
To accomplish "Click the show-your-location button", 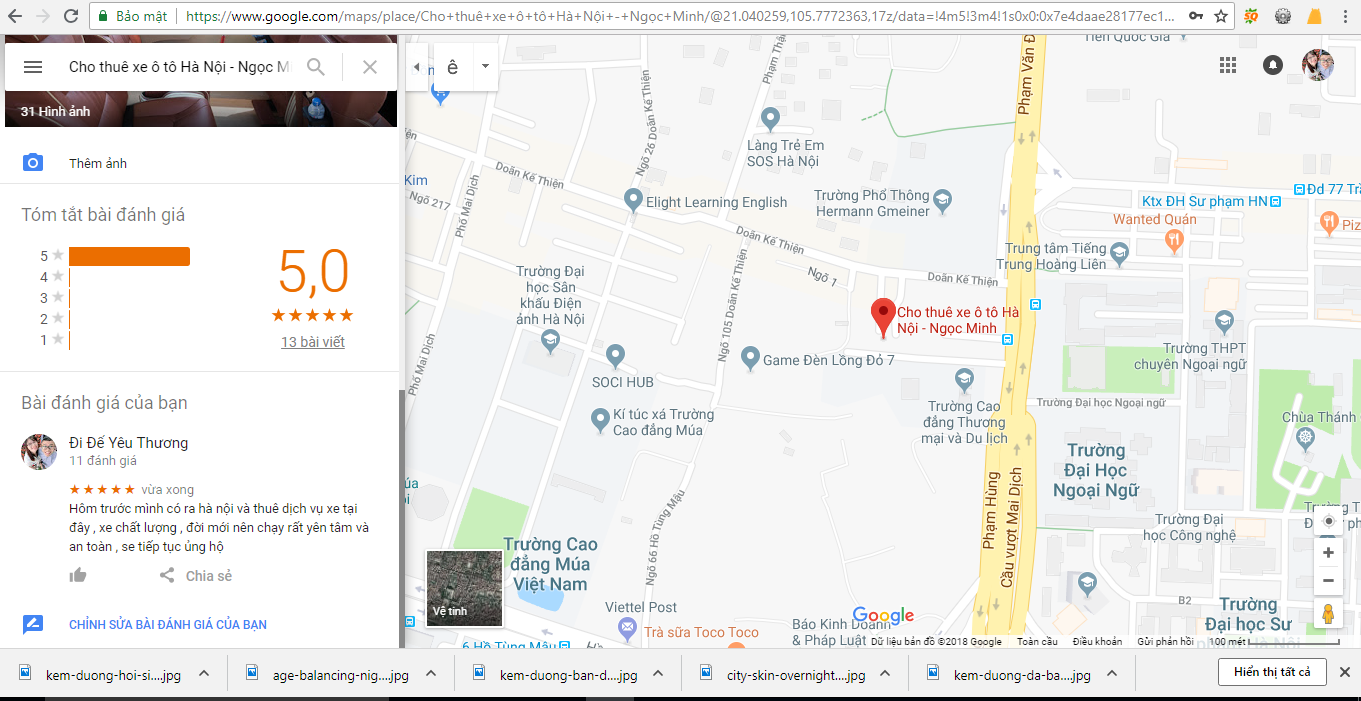I will click(x=1328, y=521).
